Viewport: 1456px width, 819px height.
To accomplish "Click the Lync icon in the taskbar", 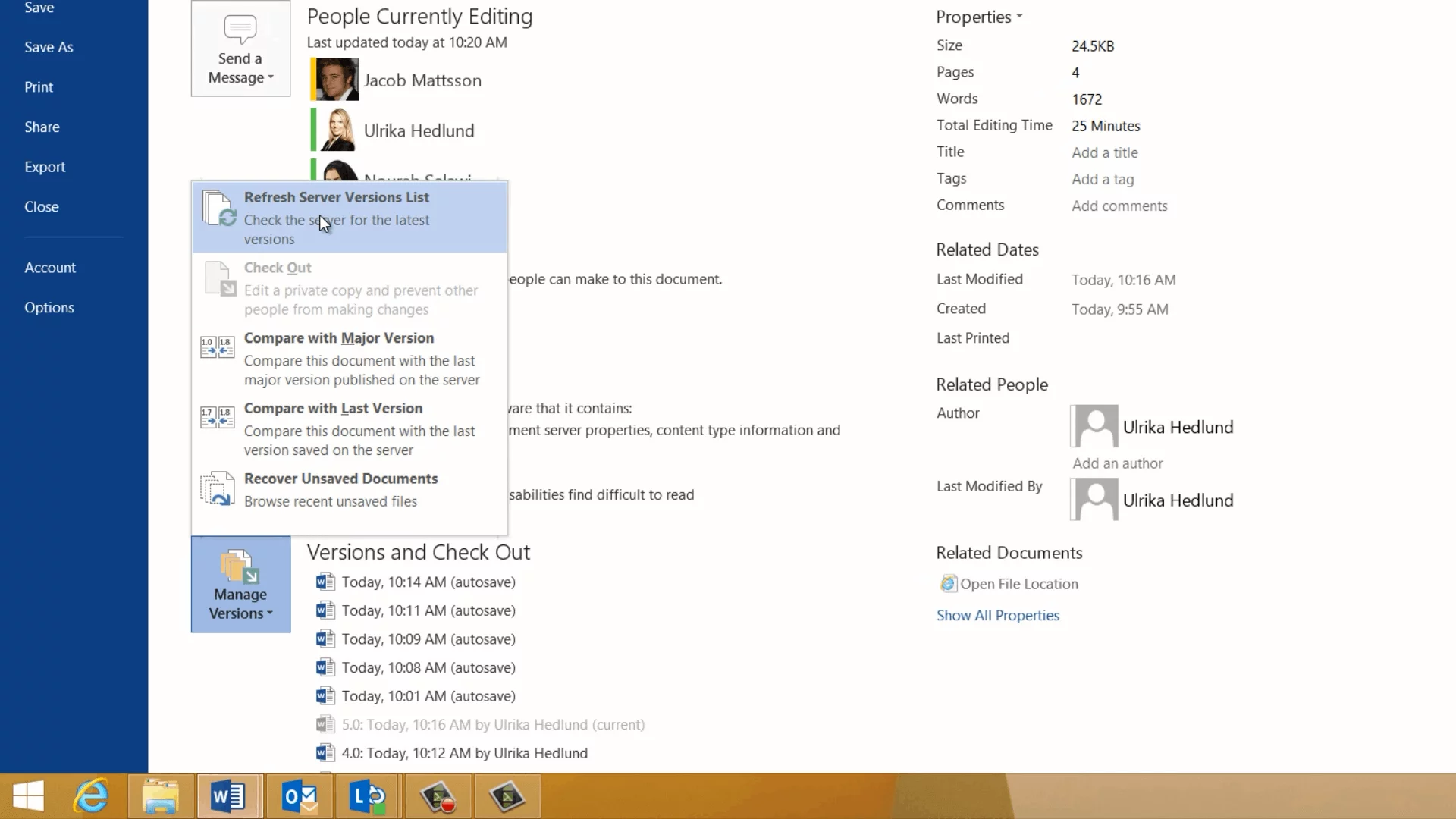I will point(368,797).
